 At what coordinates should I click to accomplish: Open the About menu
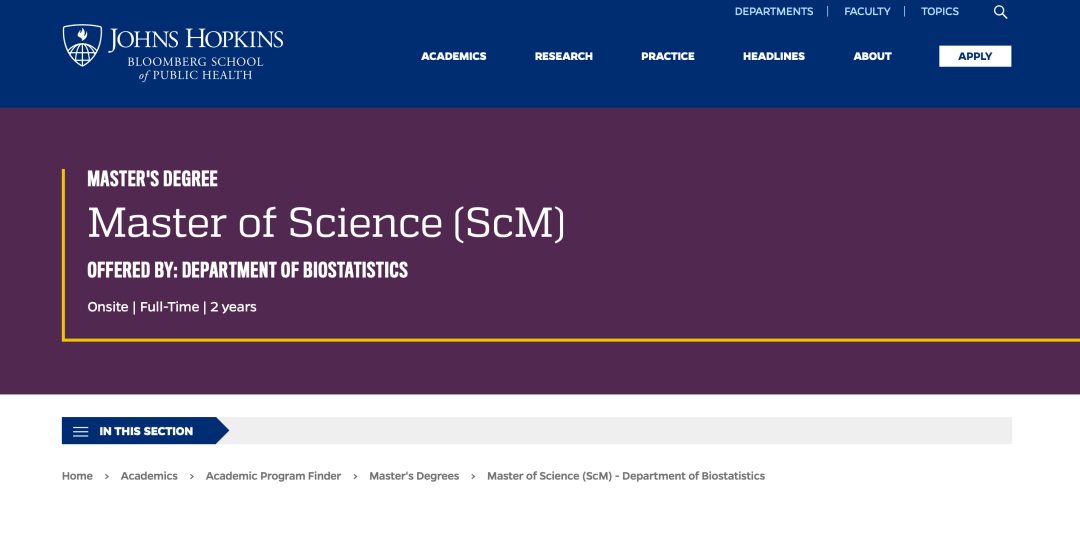click(872, 56)
